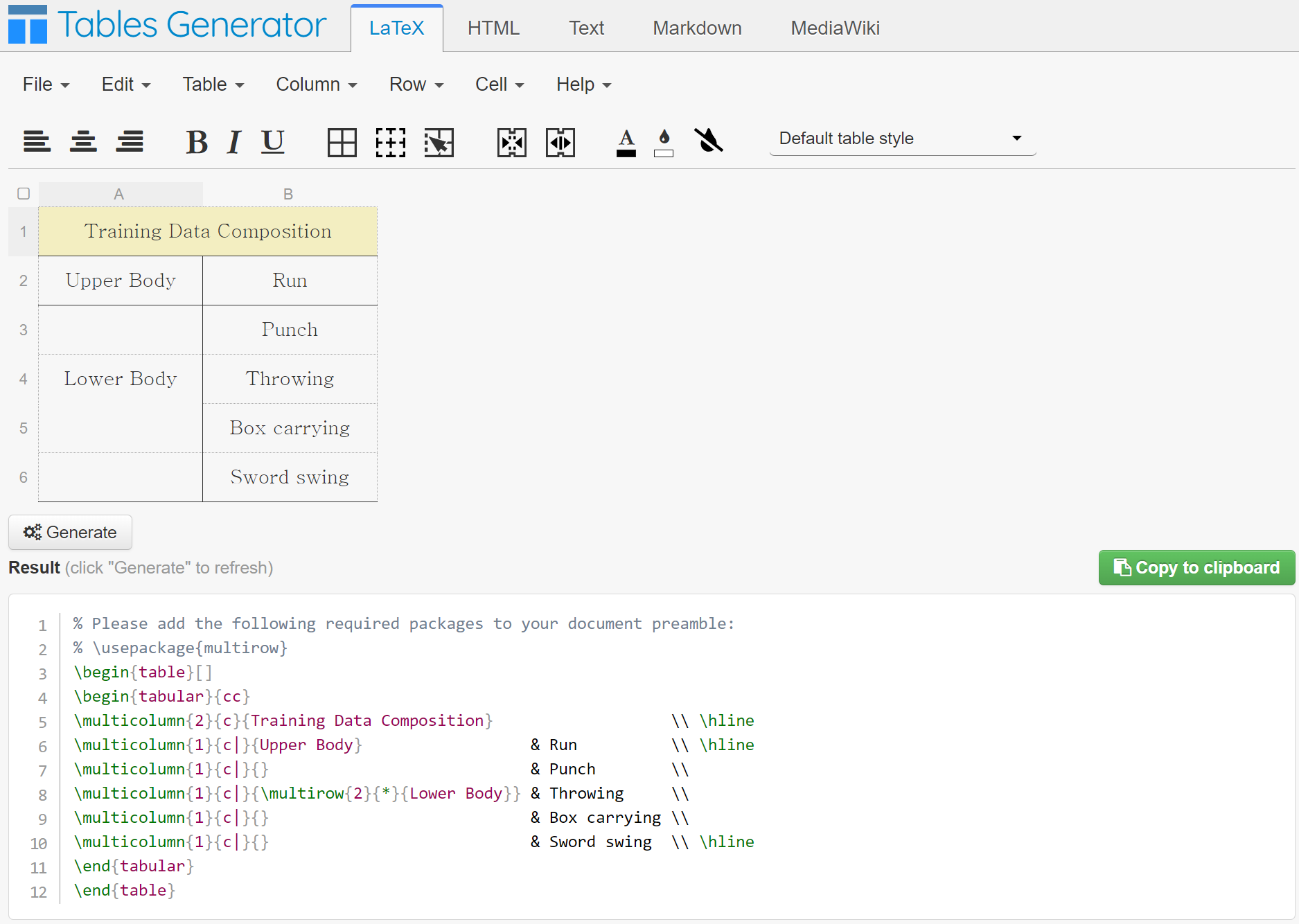Toggle italic formatting
Image resolution: width=1299 pixels, height=924 pixels.
point(234,142)
